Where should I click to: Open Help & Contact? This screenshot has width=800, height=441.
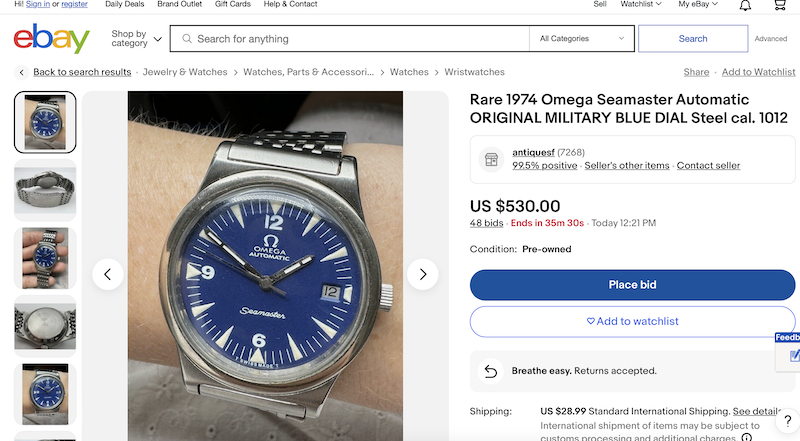click(290, 4)
